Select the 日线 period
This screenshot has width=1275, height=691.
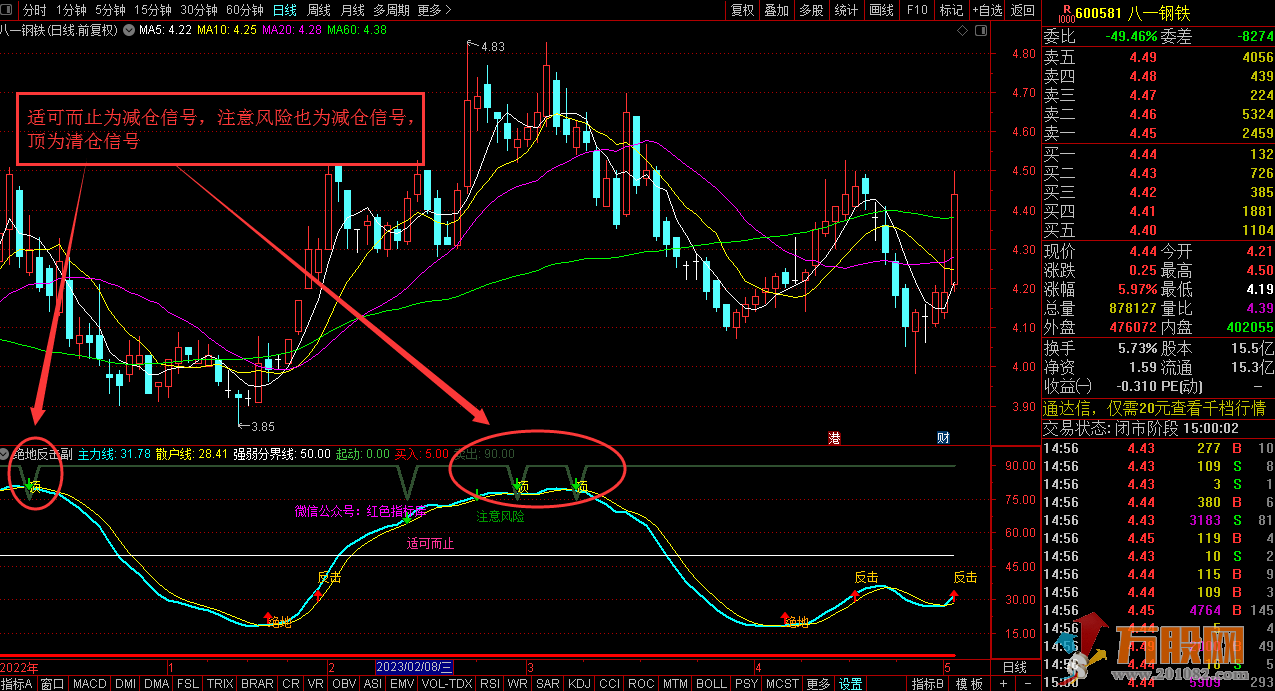coord(285,10)
